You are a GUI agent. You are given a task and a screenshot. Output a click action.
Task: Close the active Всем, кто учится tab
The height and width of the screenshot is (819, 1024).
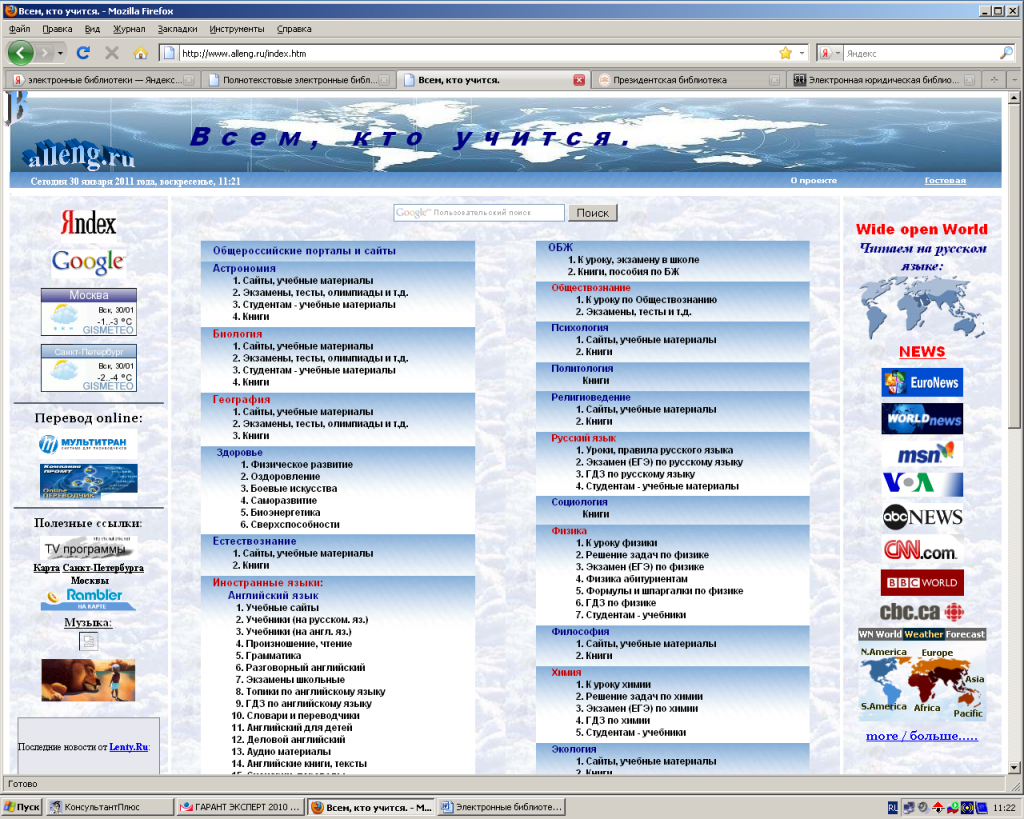tap(579, 80)
